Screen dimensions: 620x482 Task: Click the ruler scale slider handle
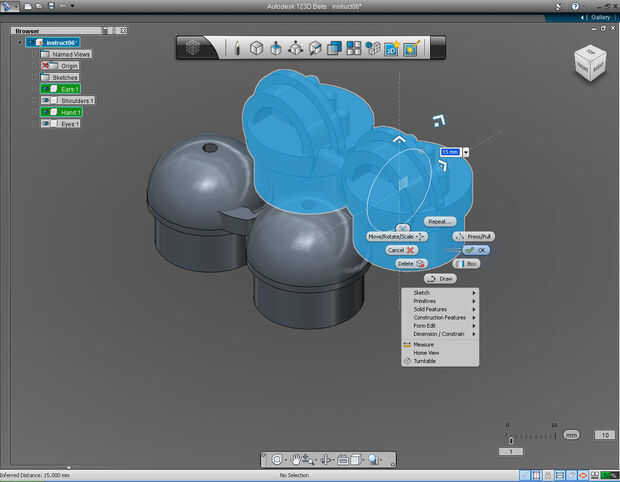[x=510, y=440]
